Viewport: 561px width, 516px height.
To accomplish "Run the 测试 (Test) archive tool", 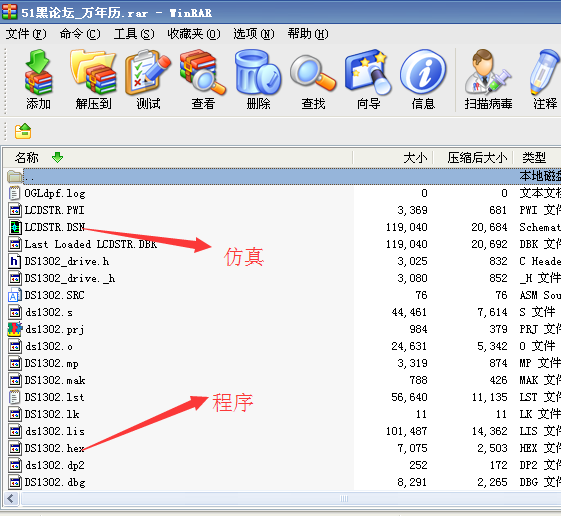I will click(148, 80).
